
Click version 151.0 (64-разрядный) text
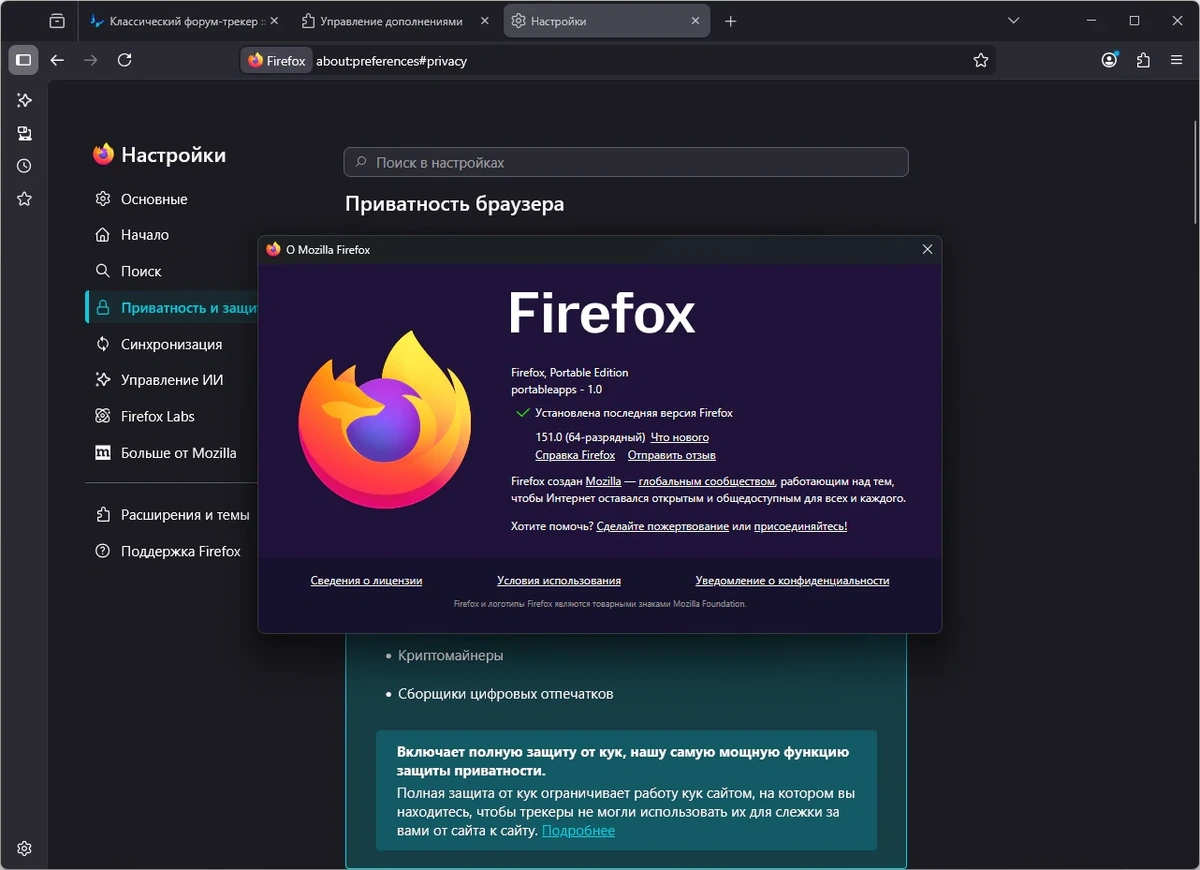[x=590, y=437]
